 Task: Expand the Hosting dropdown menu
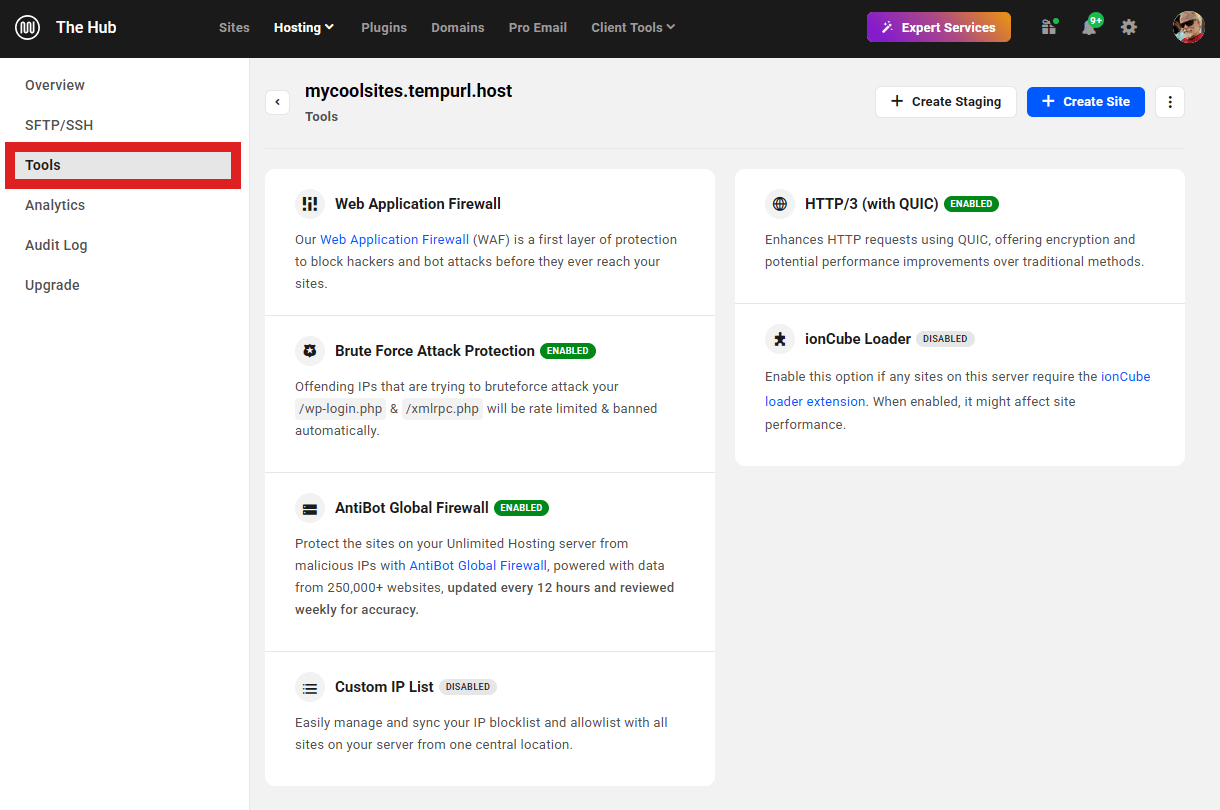tap(304, 27)
